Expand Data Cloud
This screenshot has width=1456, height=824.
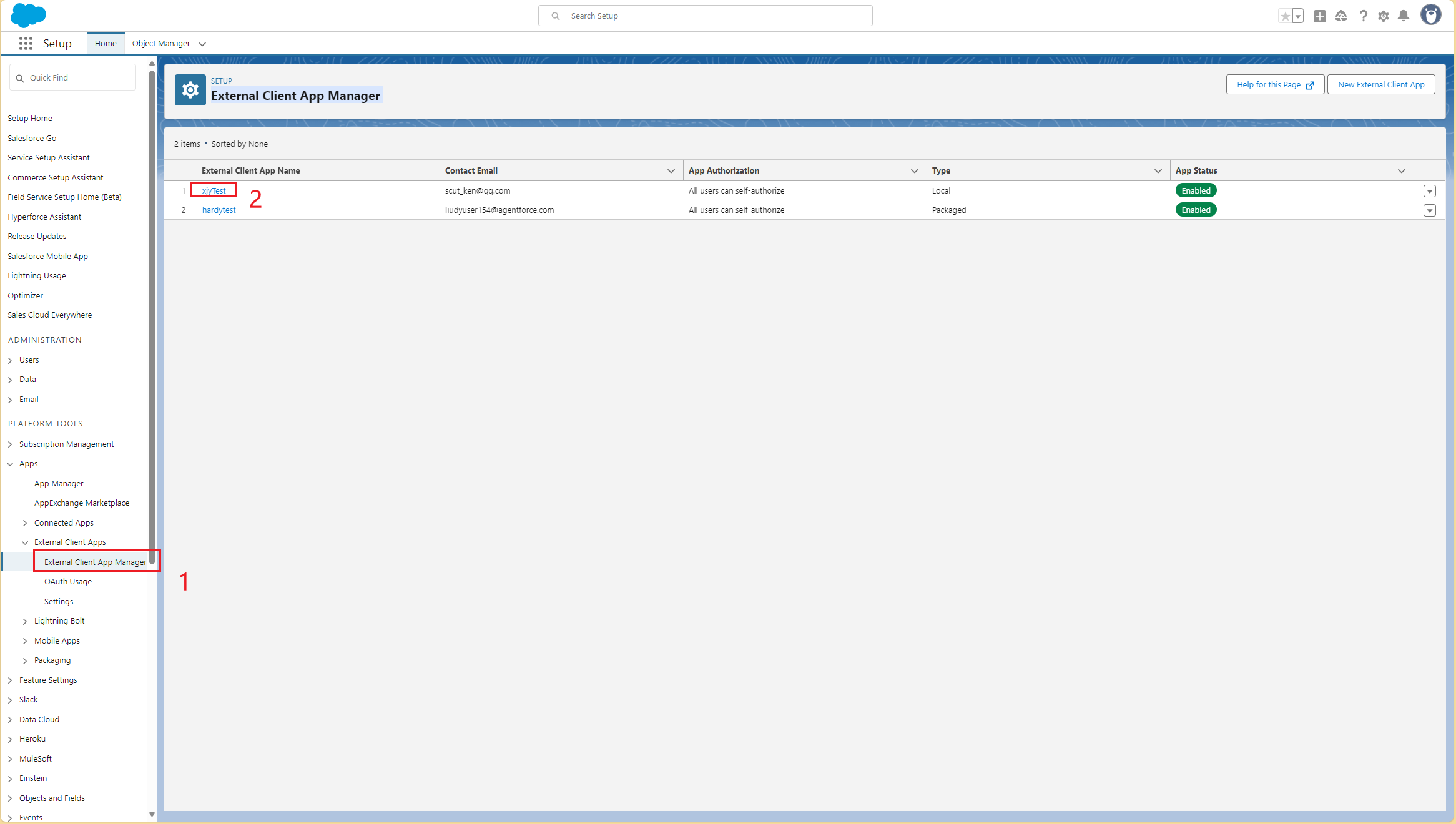click(10, 720)
